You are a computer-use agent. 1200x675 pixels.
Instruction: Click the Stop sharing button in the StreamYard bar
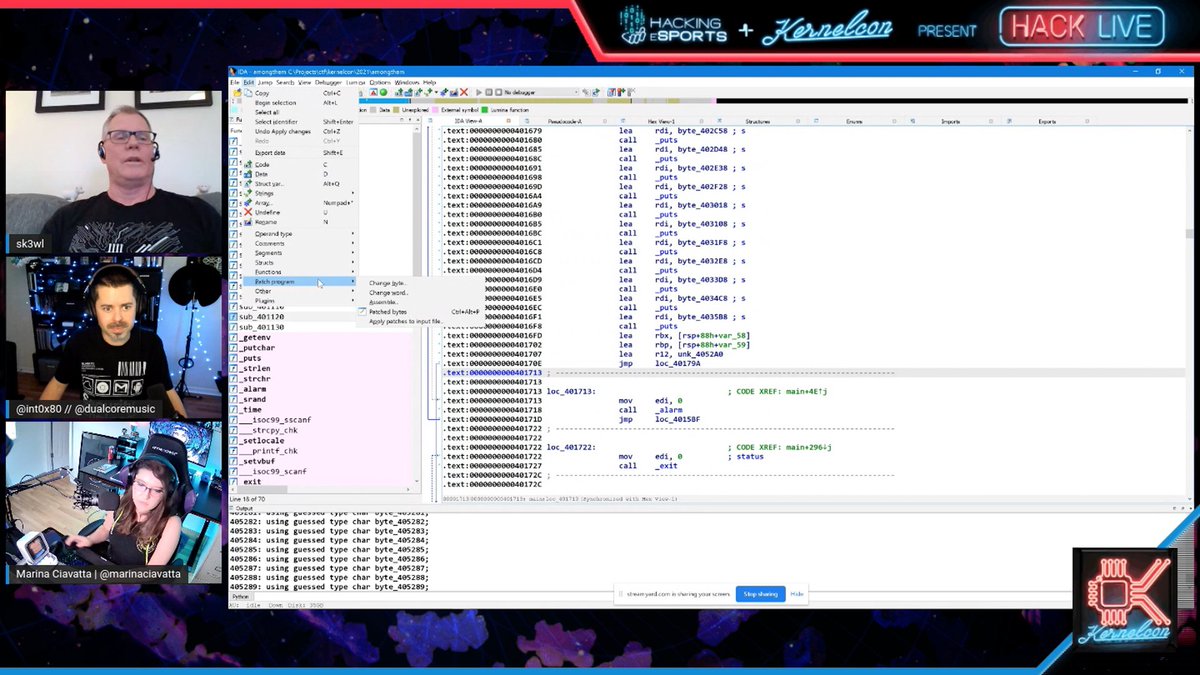760,594
